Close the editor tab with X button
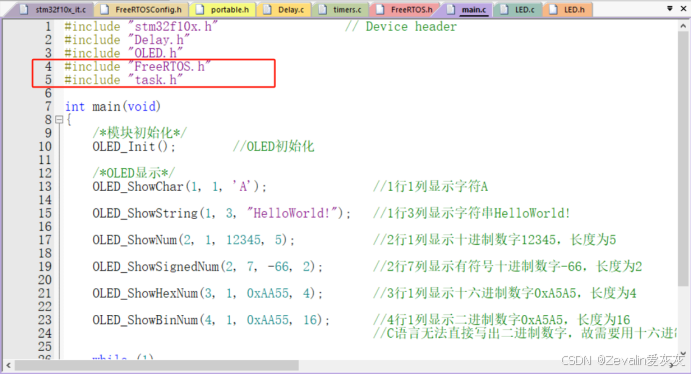Viewport: 692px width, 374px height. 683,8
